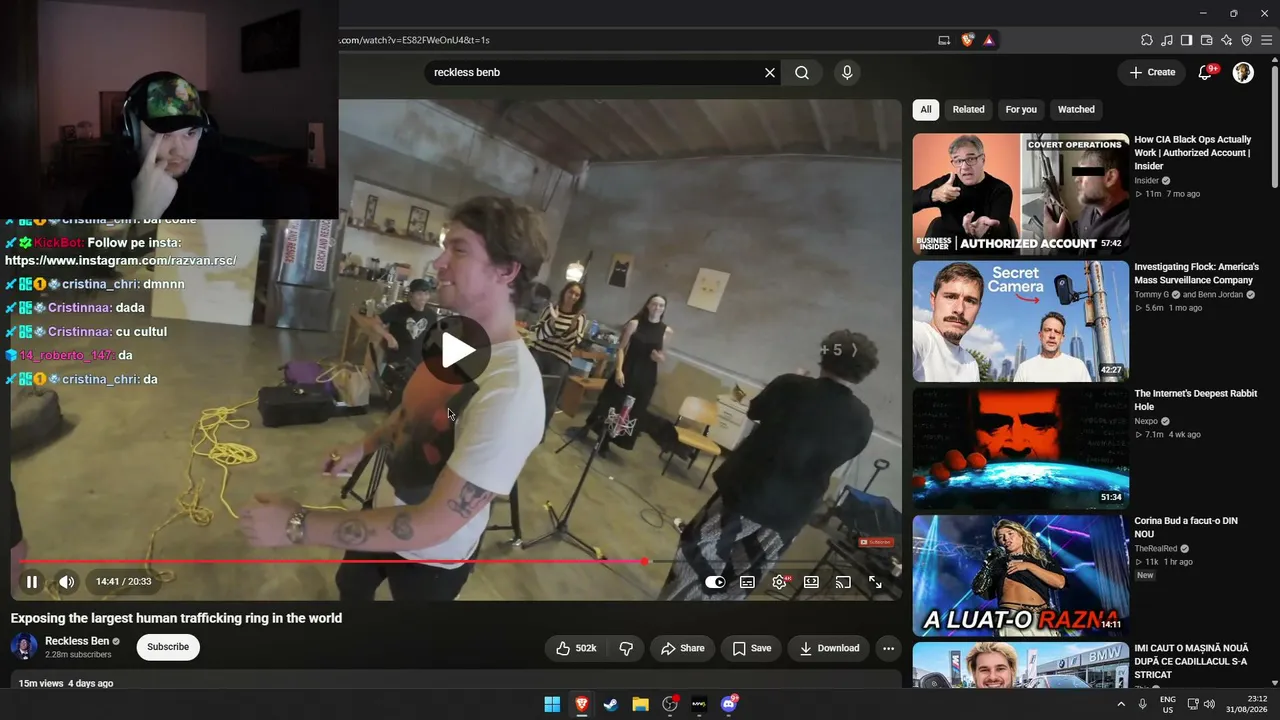Viewport: 1280px width, 720px height.
Task: Subscribe to Reckless Ben
Action: click(168, 647)
